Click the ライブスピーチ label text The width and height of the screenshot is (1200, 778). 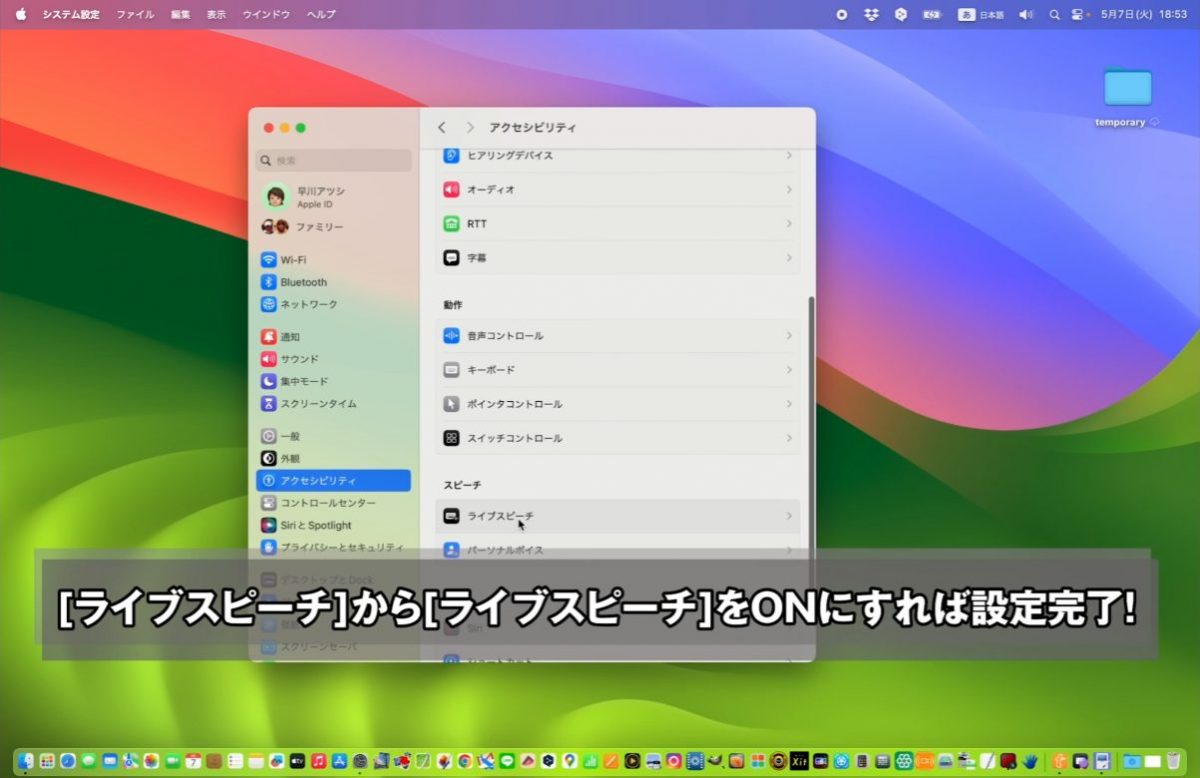click(500, 516)
